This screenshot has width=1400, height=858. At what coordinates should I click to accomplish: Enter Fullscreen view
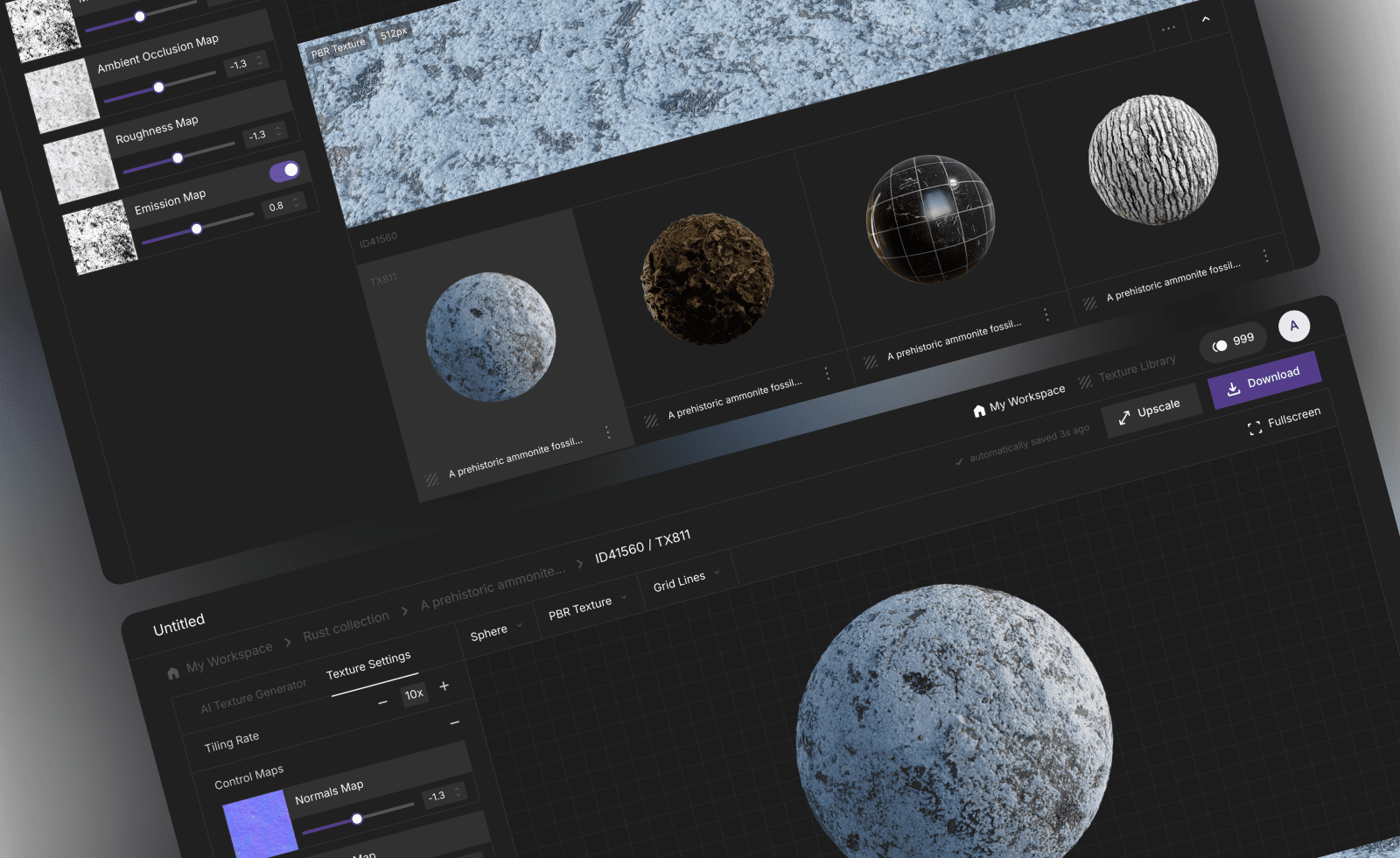point(1284,421)
